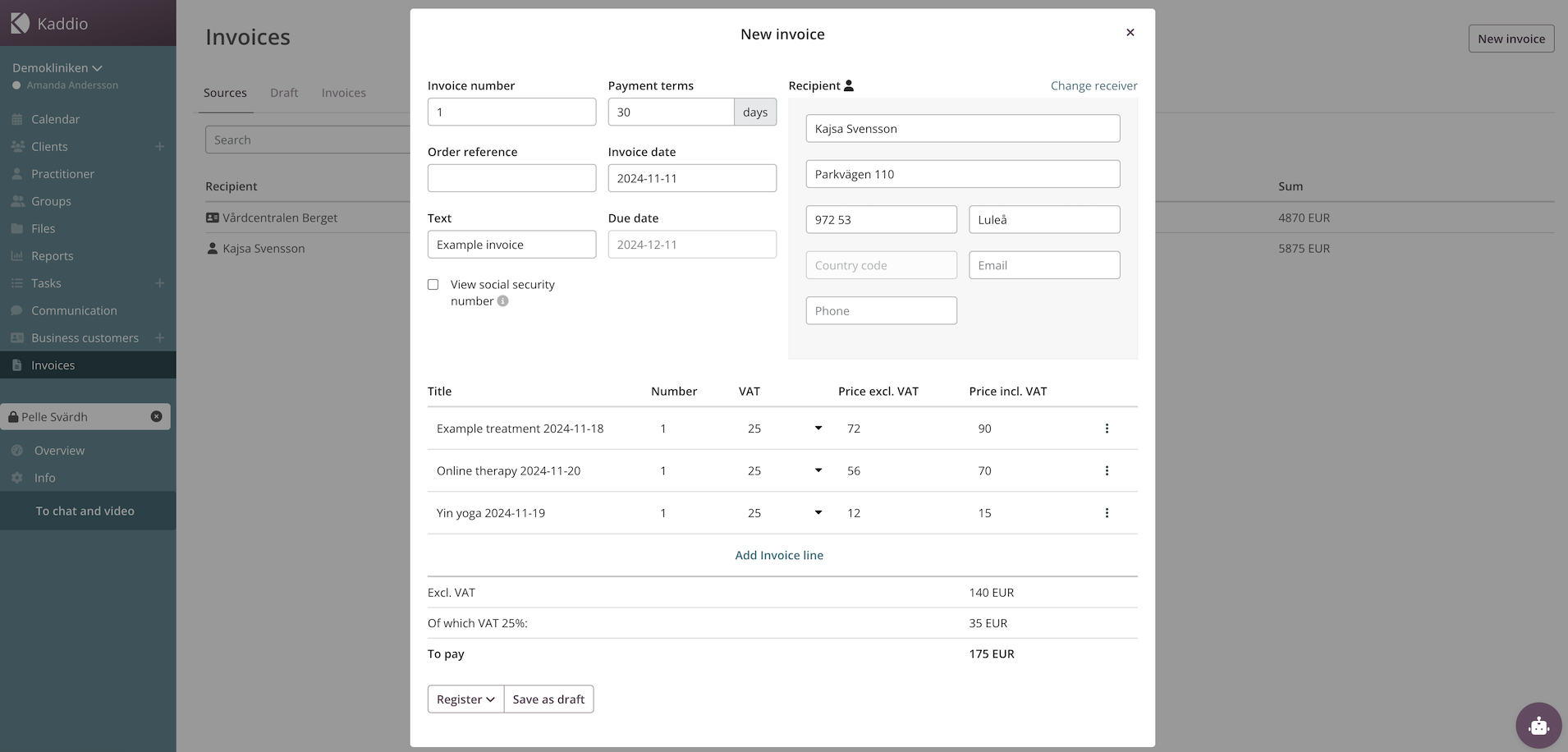Click the address field Parkvägen 110
Image resolution: width=1568 pixels, height=752 pixels.
coord(963,174)
